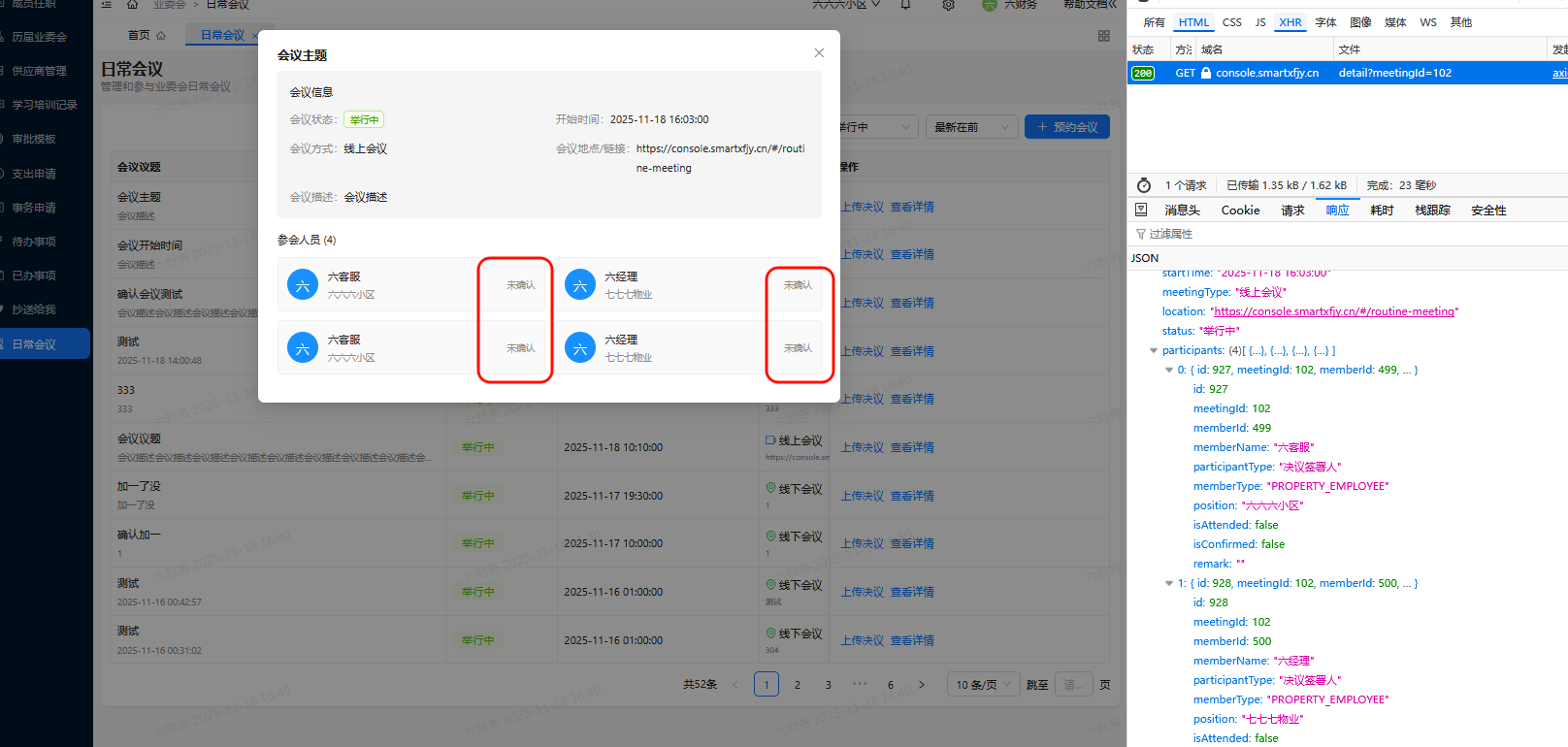Open settings via the gear icon
Viewport: 1568px width, 747px height.
(948, 5)
